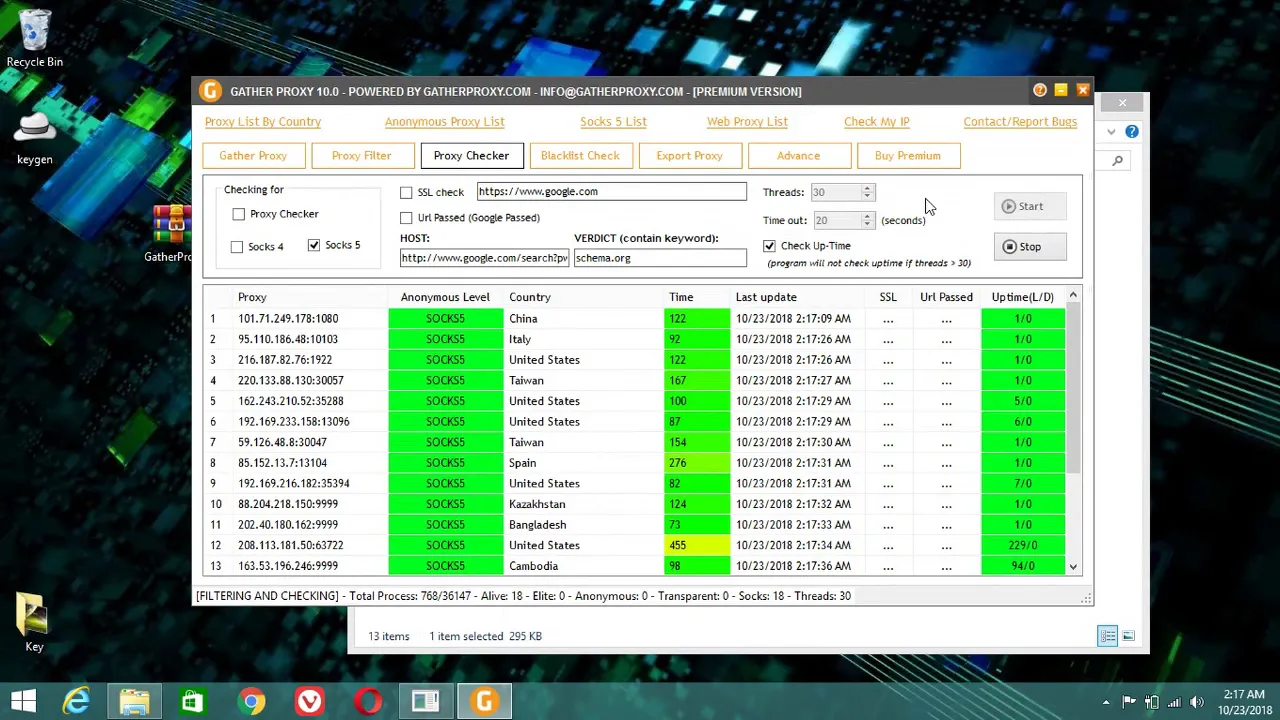Click the network tray icon
Image resolution: width=1280 pixels, height=720 pixels.
[x=1174, y=702]
